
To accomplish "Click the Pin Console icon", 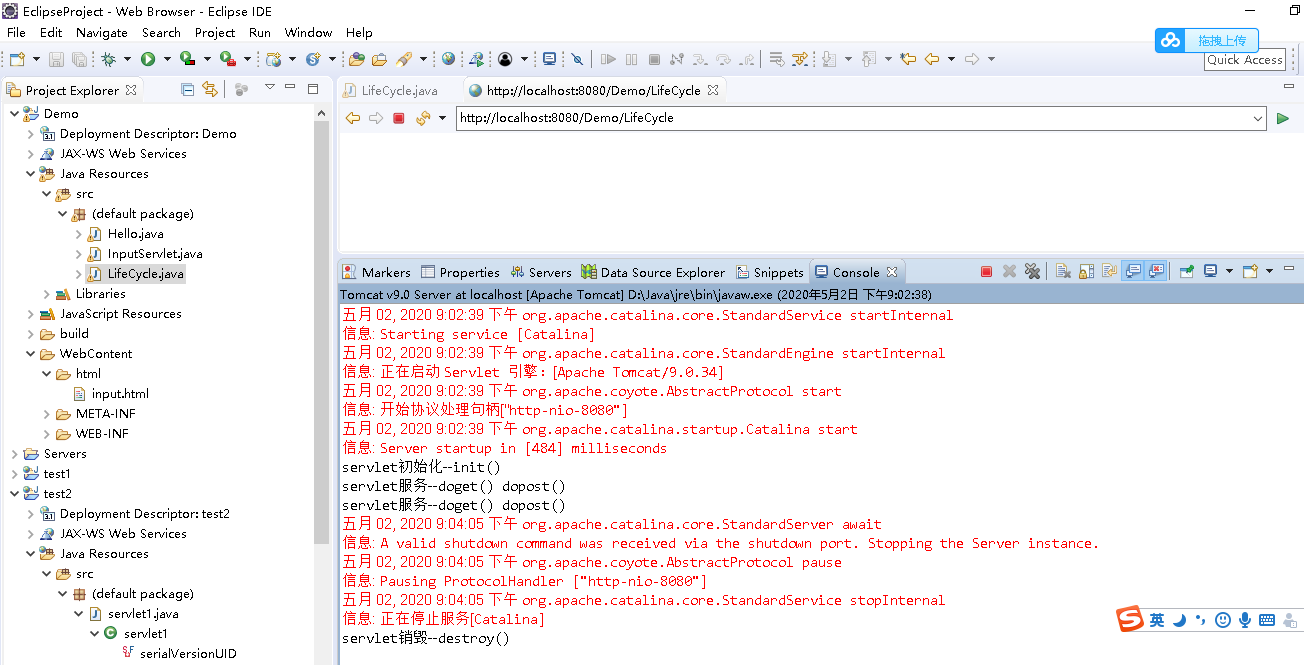I will point(1187,271).
